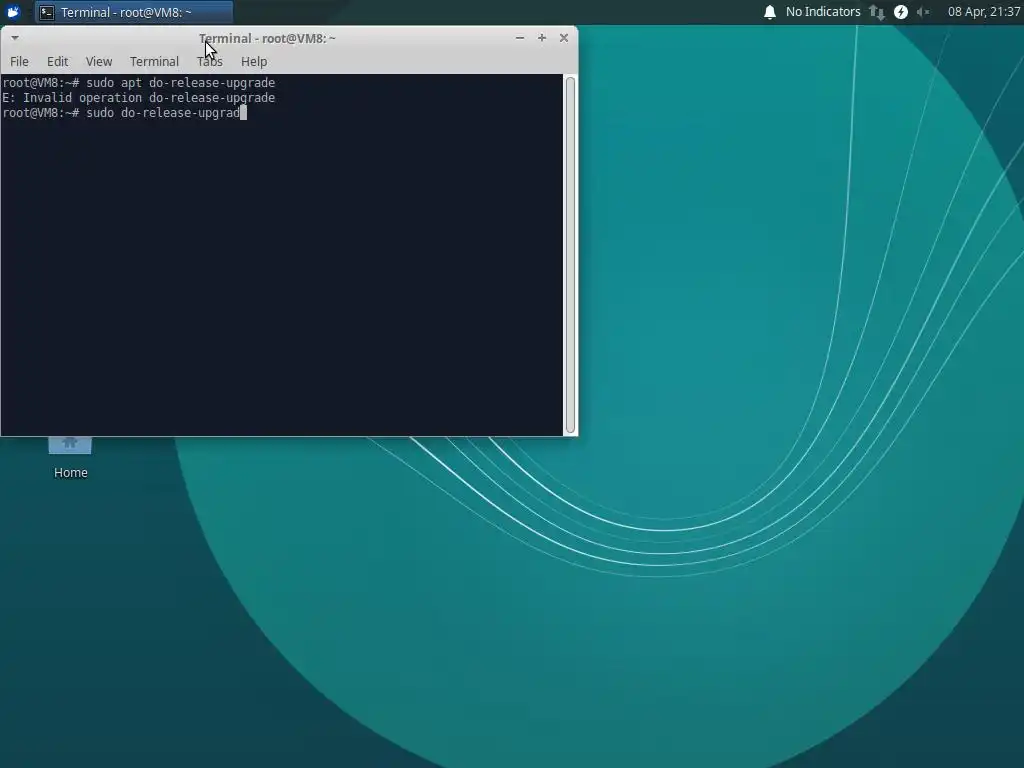The width and height of the screenshot is (1024, 768).
Task: Open the Xfce applications menu icon
Action: [13, 12]
